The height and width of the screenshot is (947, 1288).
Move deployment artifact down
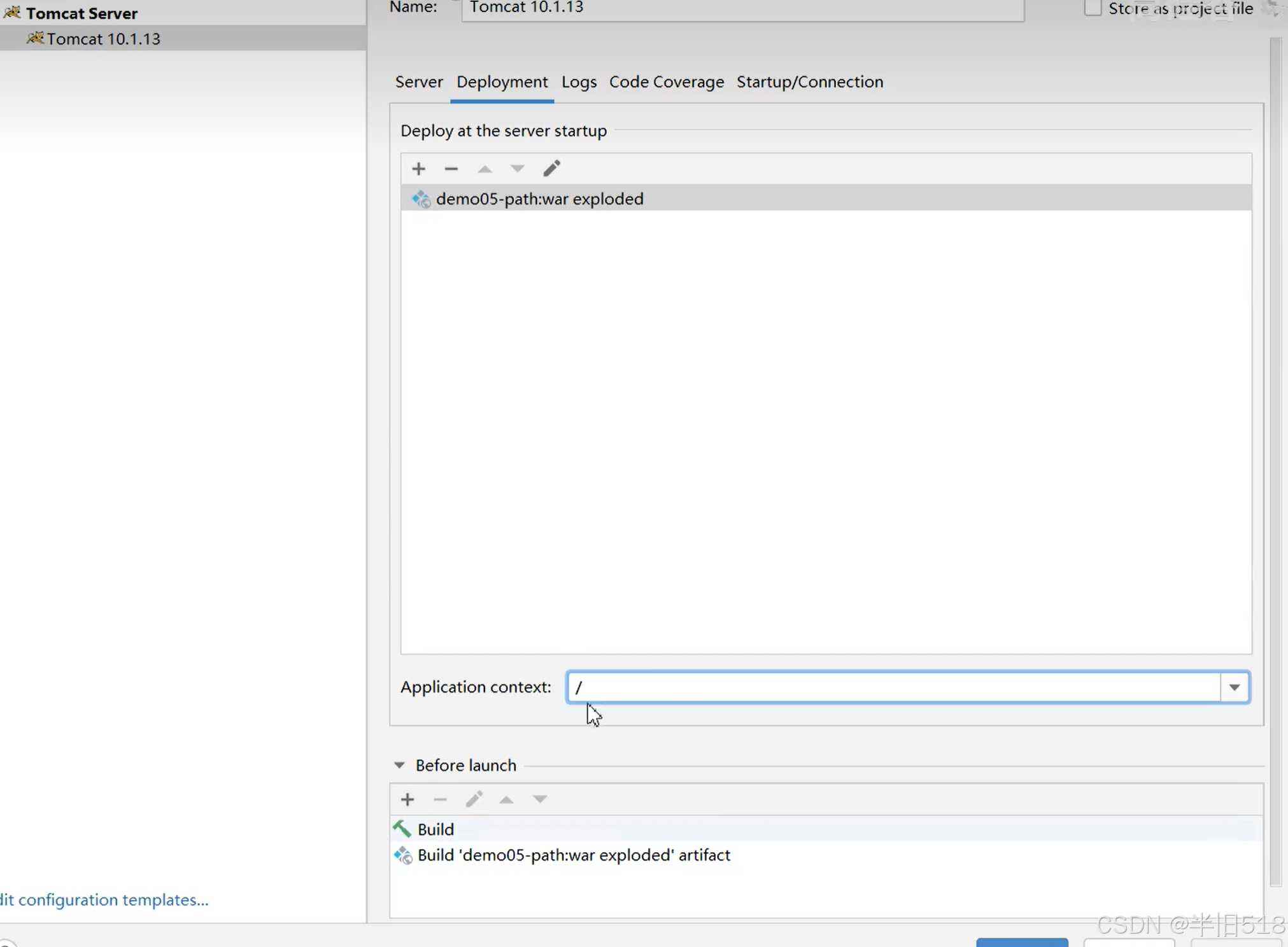[518, 169]
